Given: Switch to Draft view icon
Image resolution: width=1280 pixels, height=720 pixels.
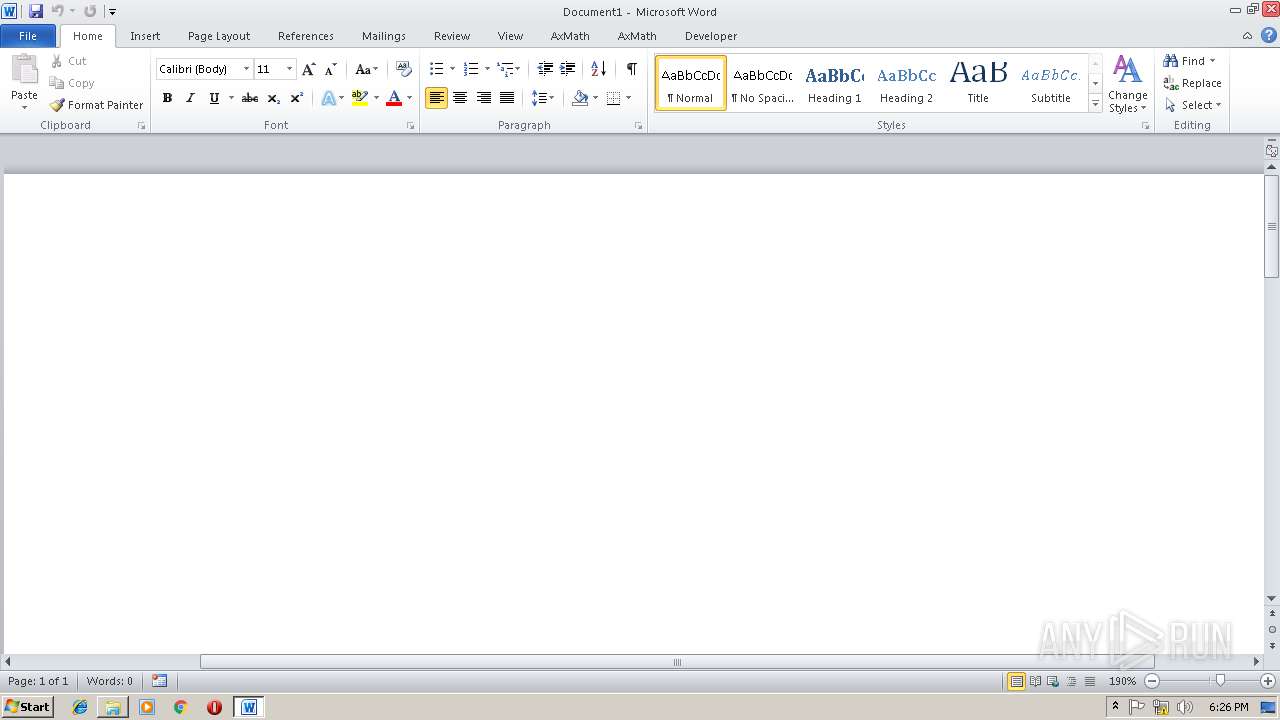Looking at the screenshot, I should (1089, 681).
